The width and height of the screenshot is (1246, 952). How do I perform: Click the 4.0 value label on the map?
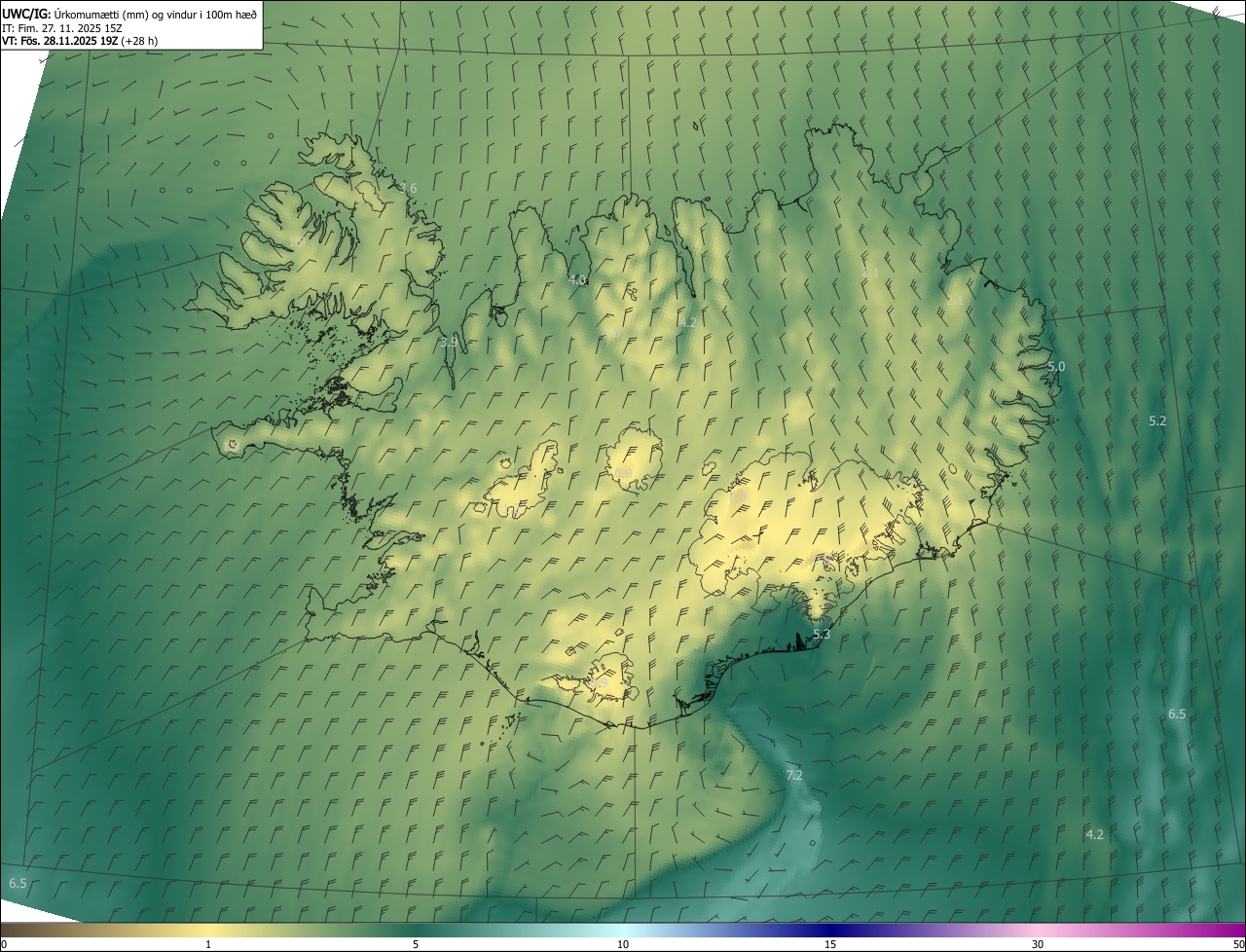577,279
